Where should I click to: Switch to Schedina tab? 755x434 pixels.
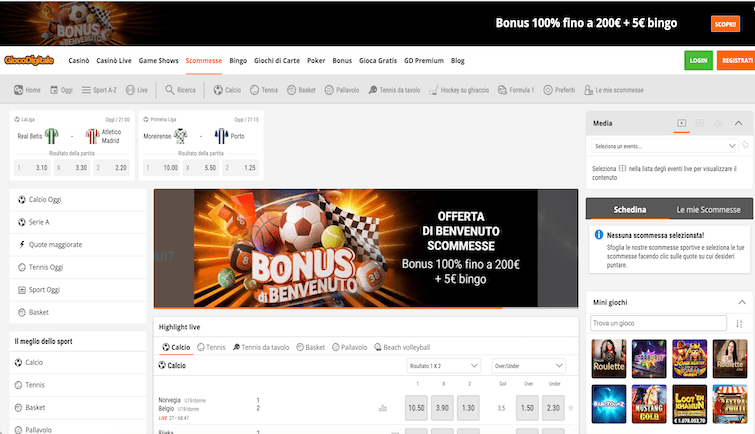click(x=629, y=210)
